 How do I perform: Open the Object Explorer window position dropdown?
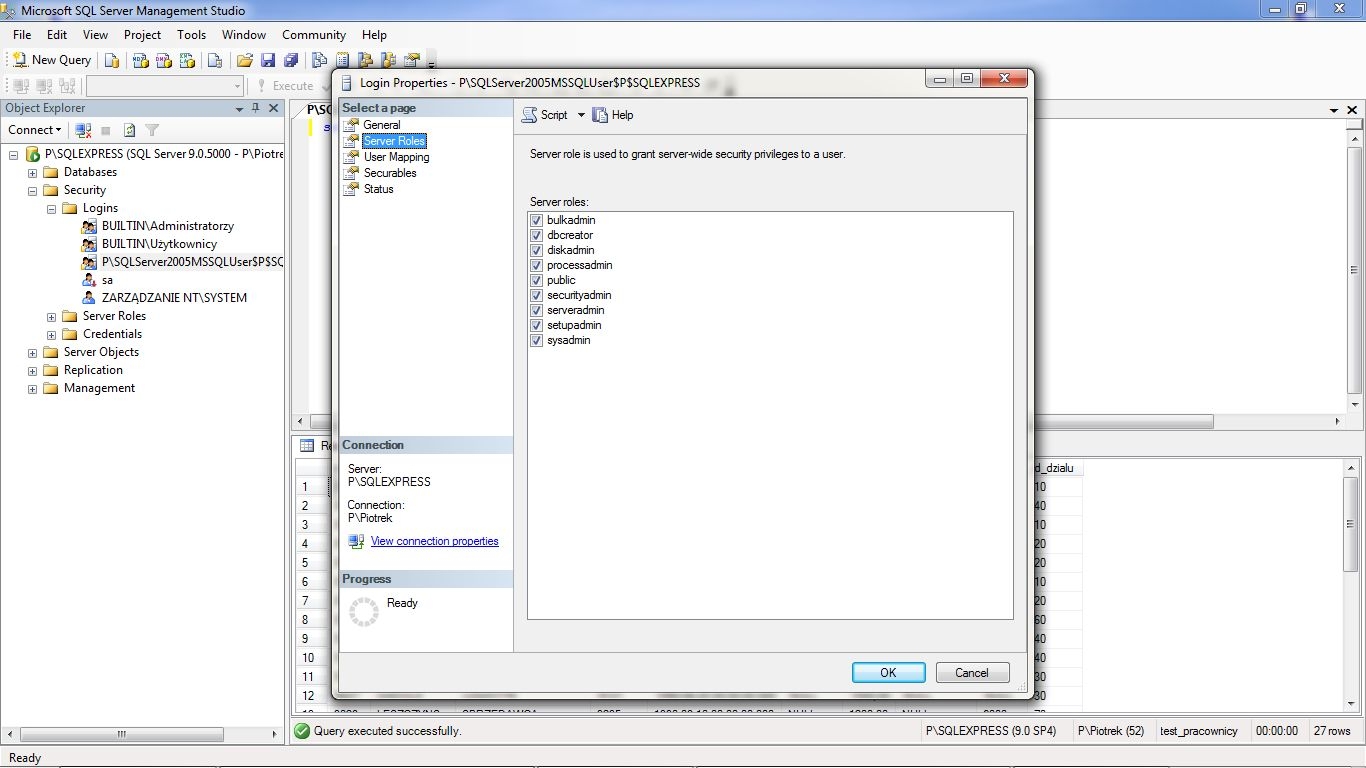point(239,108)
